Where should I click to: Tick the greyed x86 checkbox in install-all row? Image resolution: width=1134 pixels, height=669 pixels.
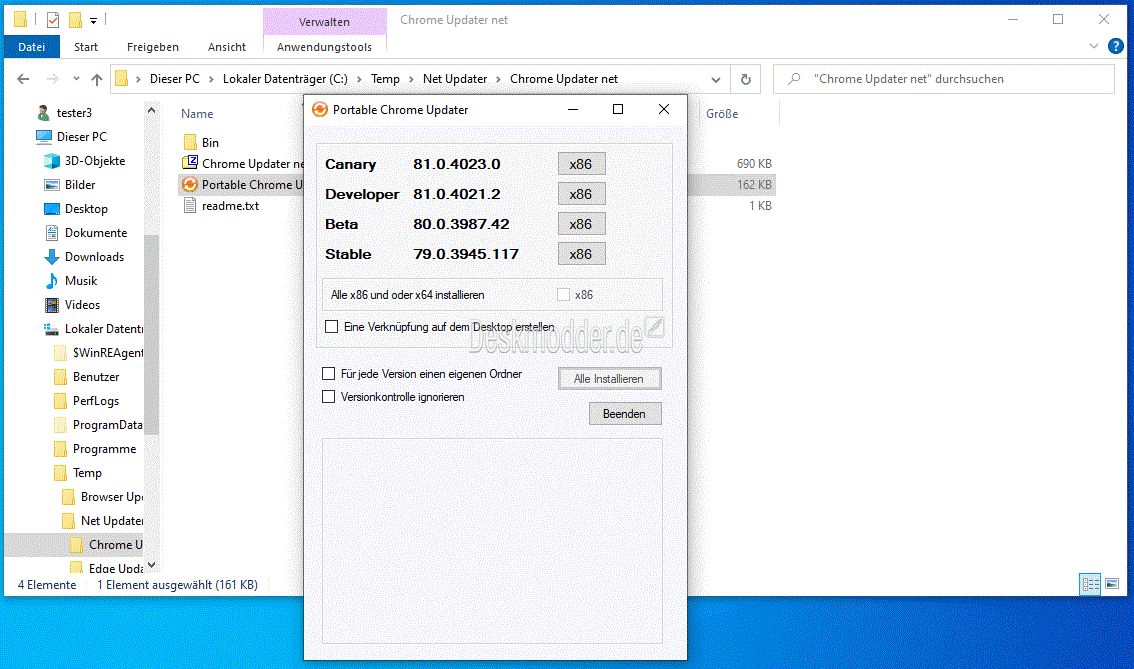tap(563, 295)
